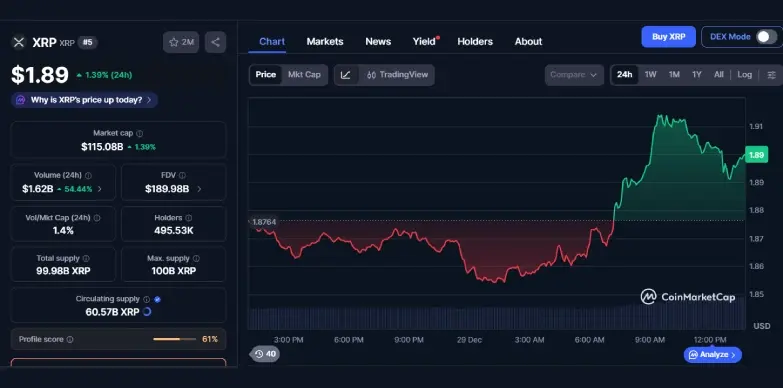
Task: Click the Buy XRP button
Action: tap(668, 37)
